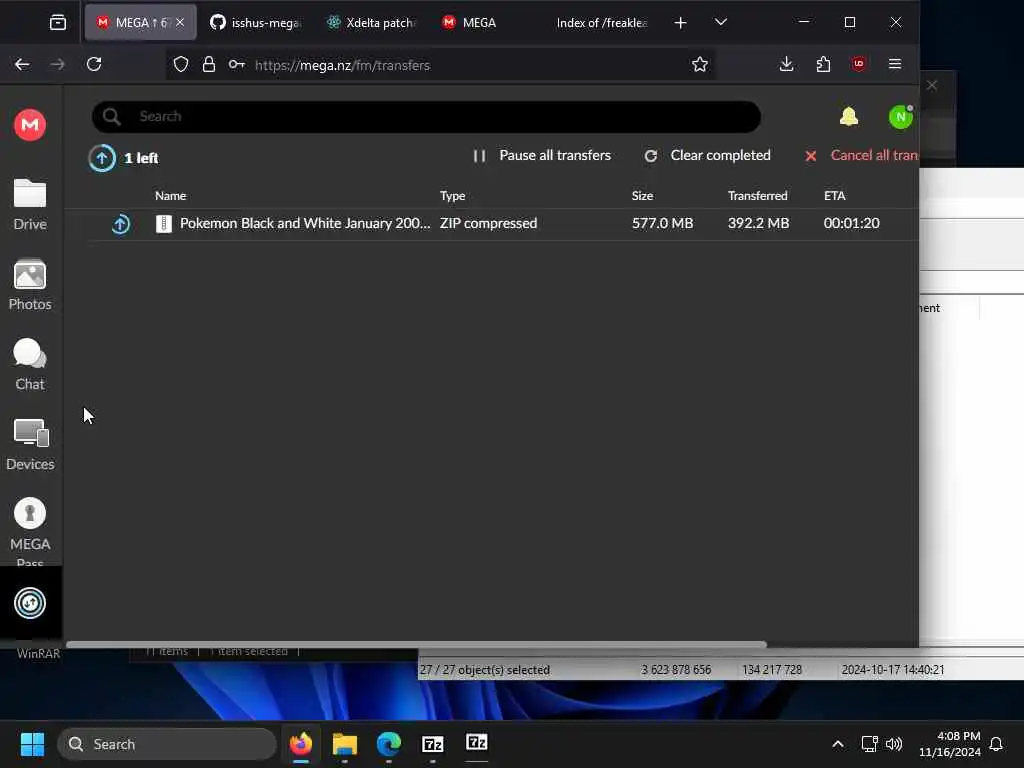Sort transfers by Name column
The image size is (1024, 768).
170,195
